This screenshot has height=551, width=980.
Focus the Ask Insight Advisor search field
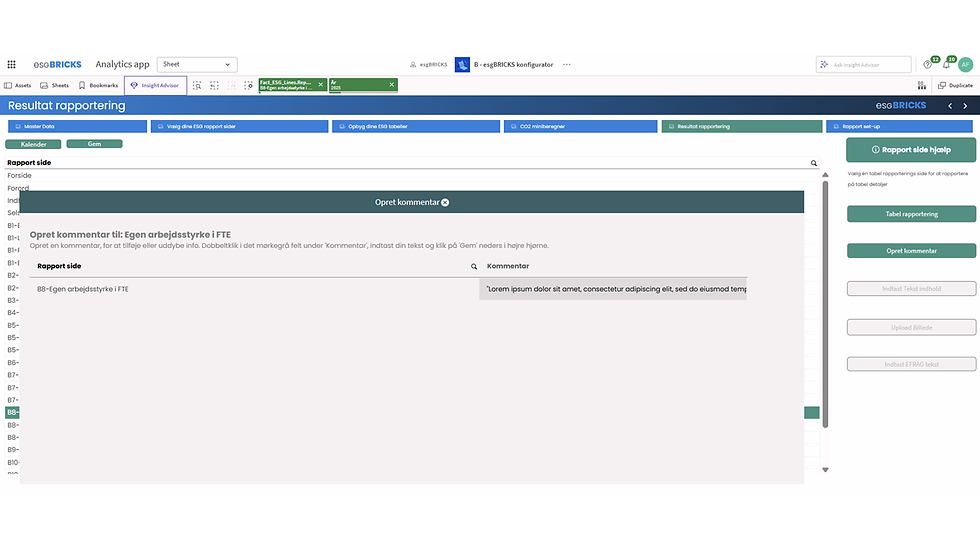point(863,64)
